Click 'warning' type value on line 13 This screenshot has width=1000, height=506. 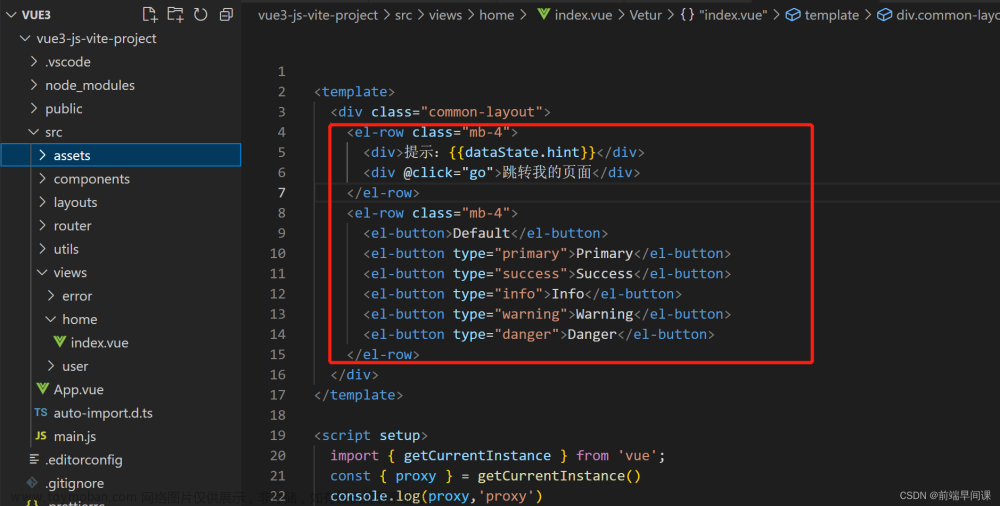click(x=531, y=314)
